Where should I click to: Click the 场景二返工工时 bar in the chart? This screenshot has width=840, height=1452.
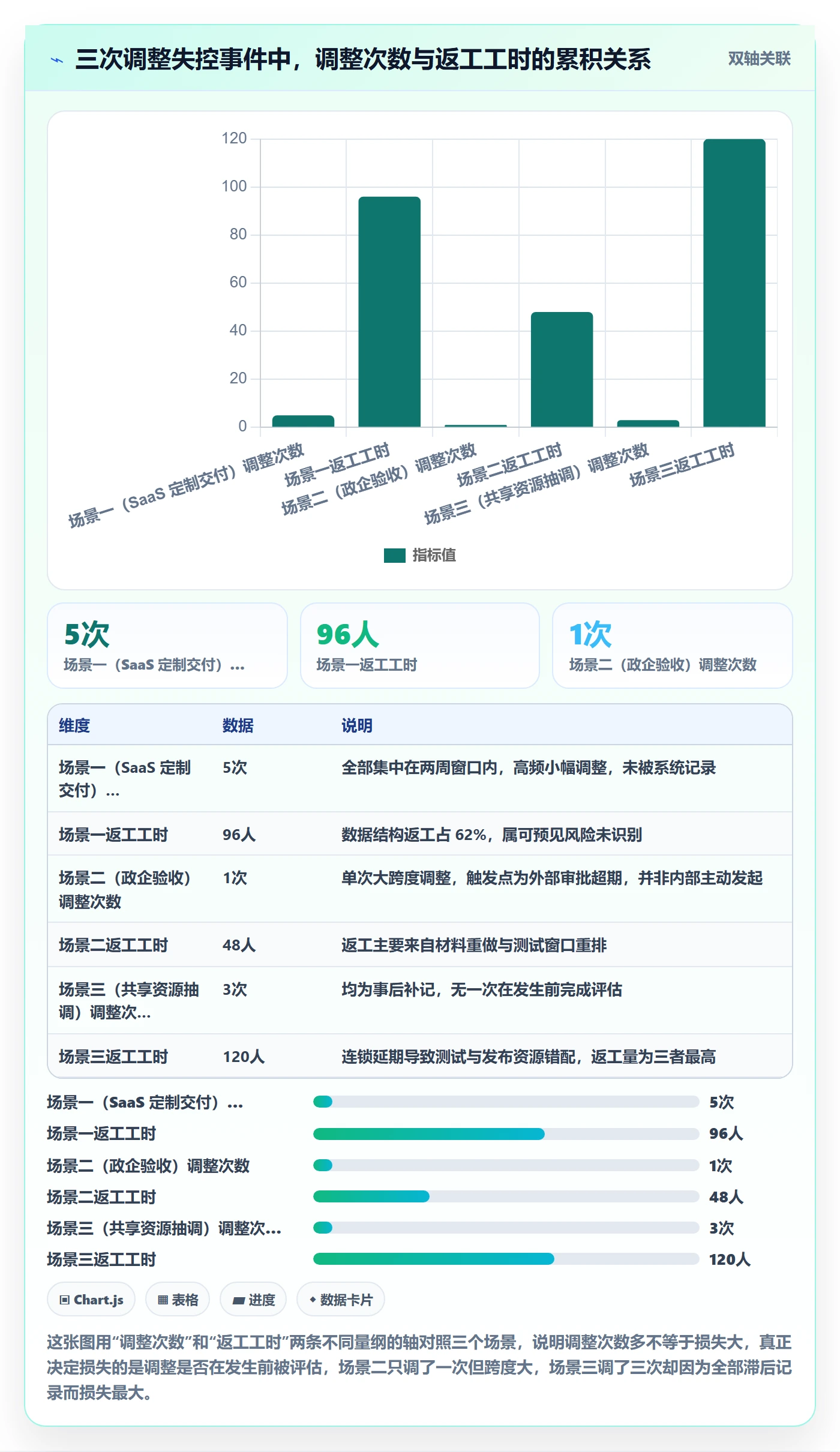562,369
